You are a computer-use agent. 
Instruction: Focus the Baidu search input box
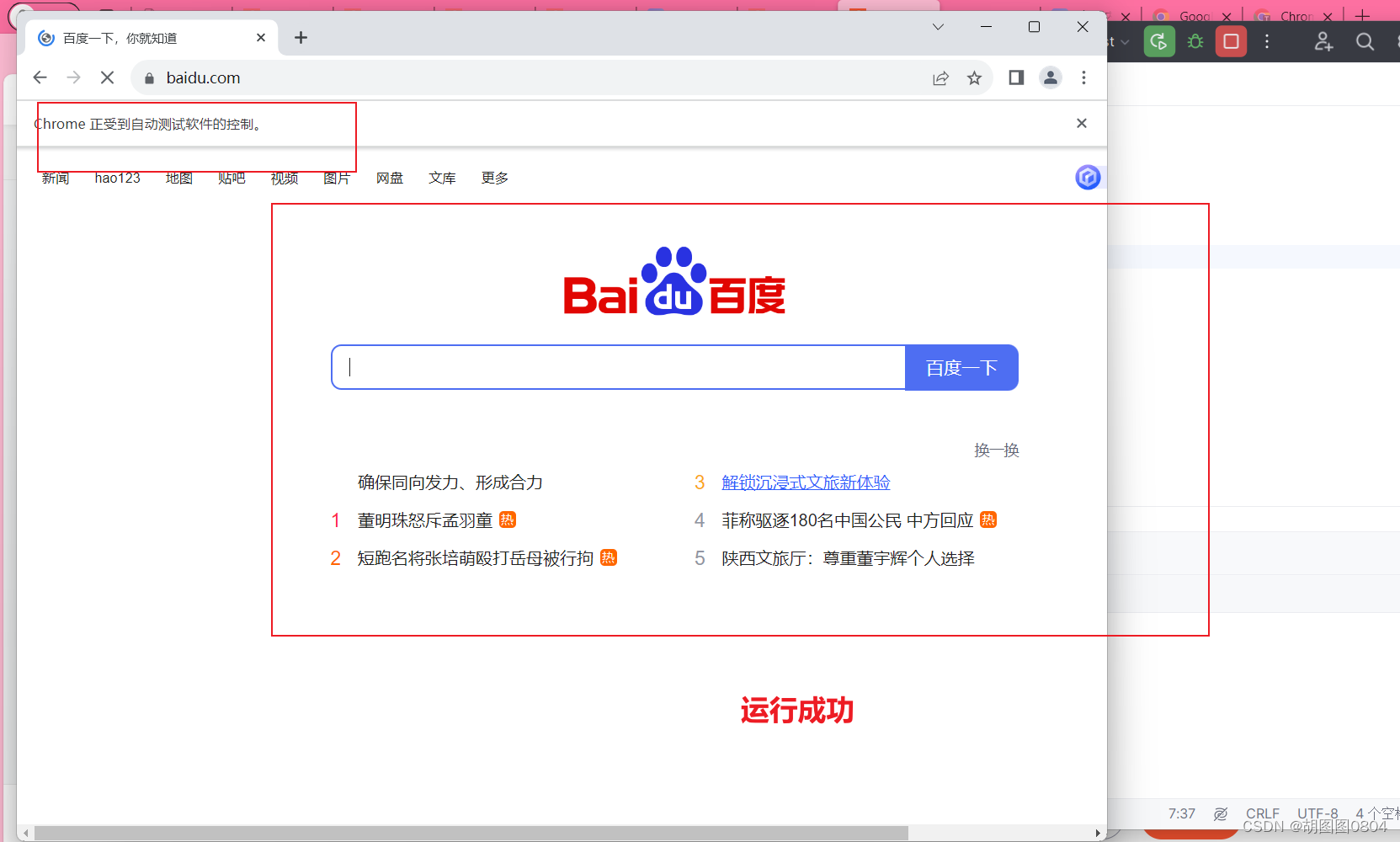[619, 367]
